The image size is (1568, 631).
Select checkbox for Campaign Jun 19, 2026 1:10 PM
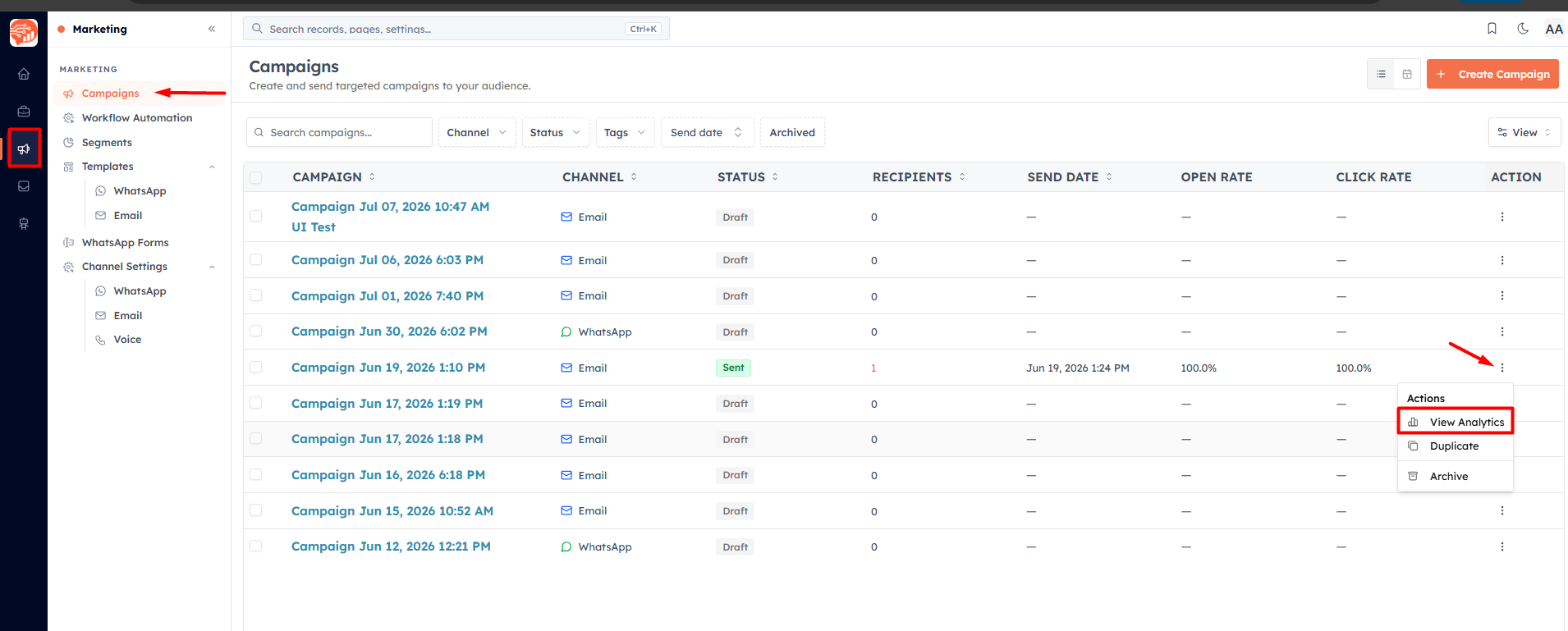(x=256, y=368)
